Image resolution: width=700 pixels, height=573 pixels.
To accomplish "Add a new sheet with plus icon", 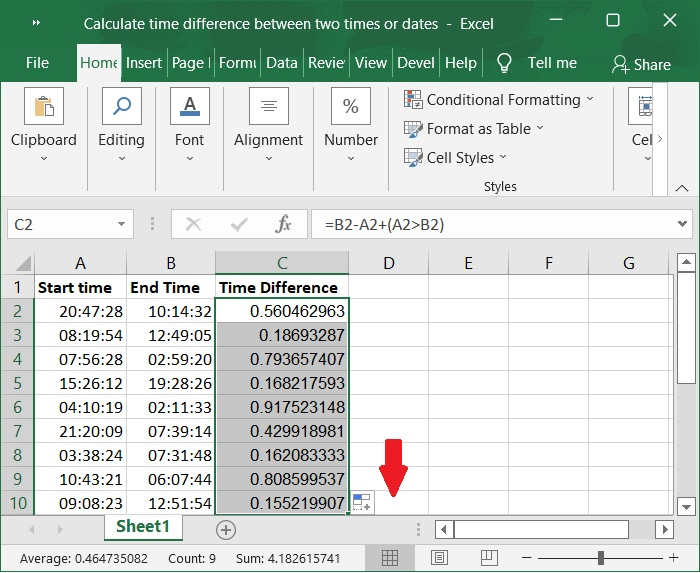I will 226,529.
